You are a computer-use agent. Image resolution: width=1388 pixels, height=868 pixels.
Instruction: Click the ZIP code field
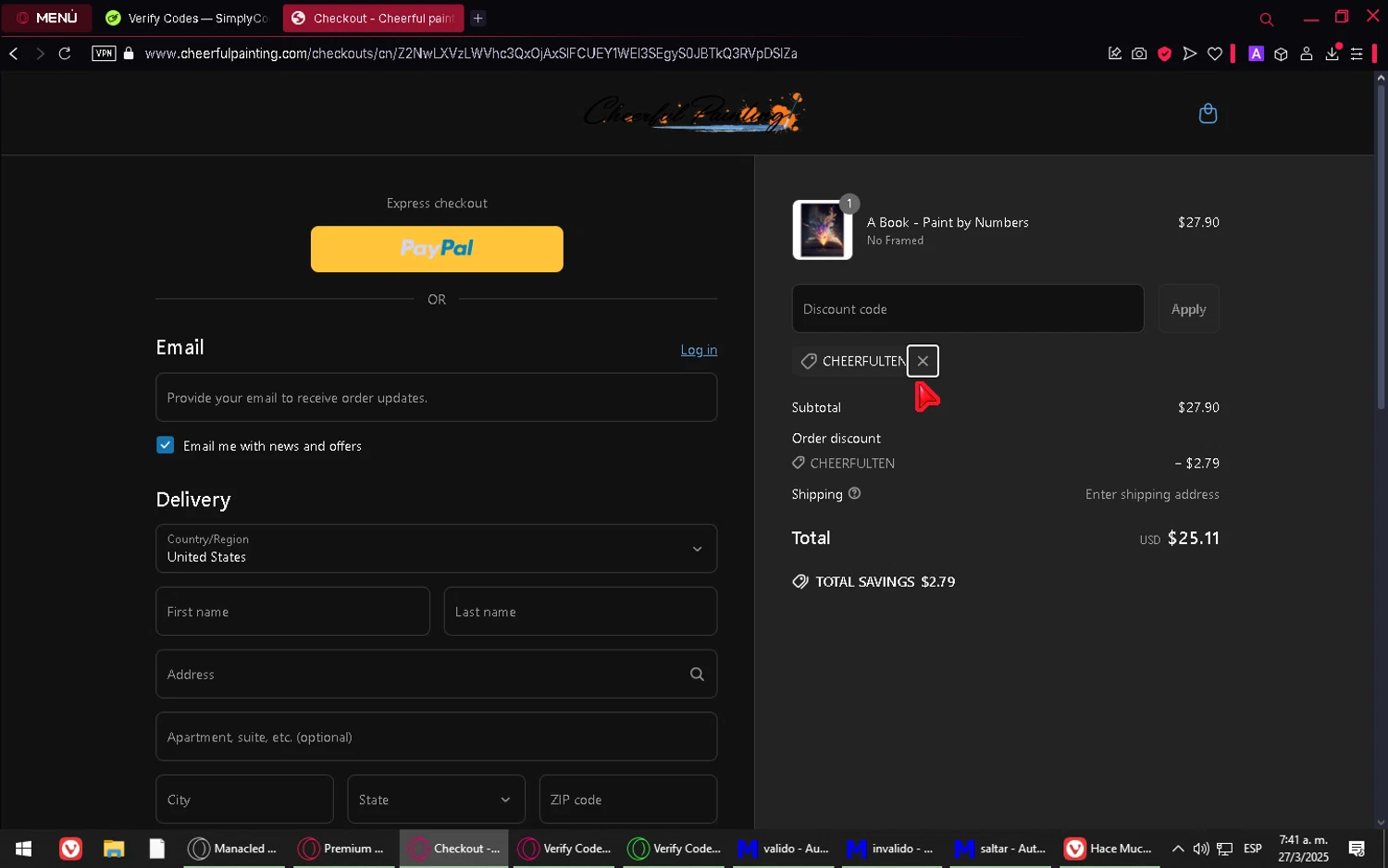[x=628, y=800]
